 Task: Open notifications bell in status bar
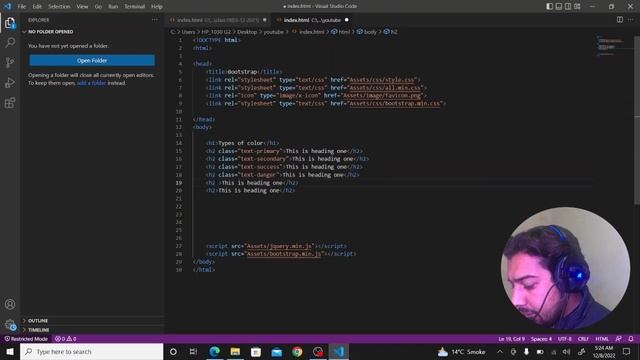pos(631,339)
